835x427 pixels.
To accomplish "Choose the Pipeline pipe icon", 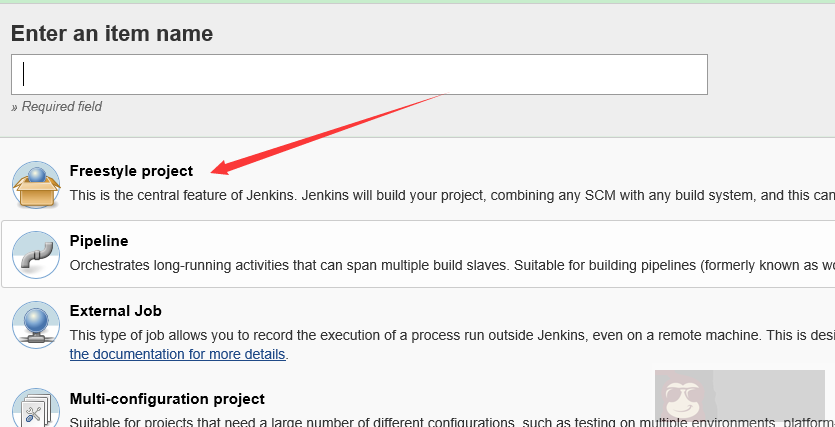I will (36, 254).
